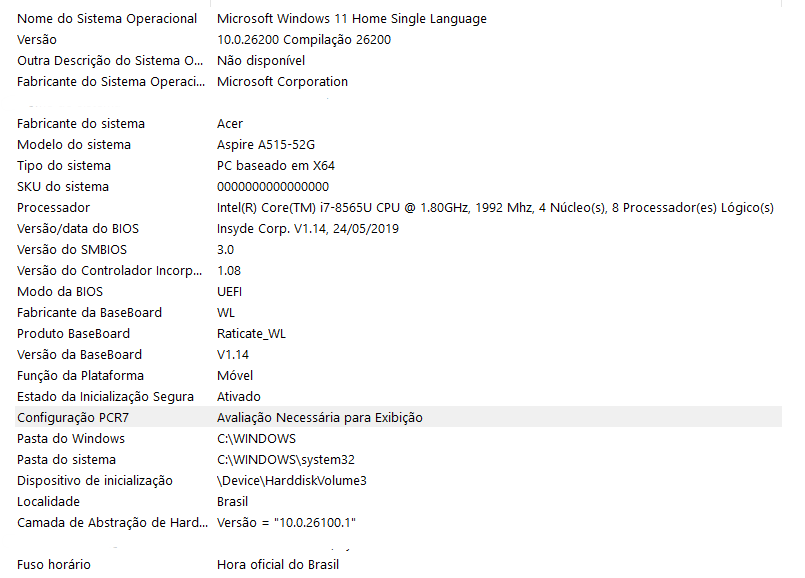Select 'Camada de Abstração de Hard...' label
Viewport: 805px width, 578px height.
tap(112, 524)
